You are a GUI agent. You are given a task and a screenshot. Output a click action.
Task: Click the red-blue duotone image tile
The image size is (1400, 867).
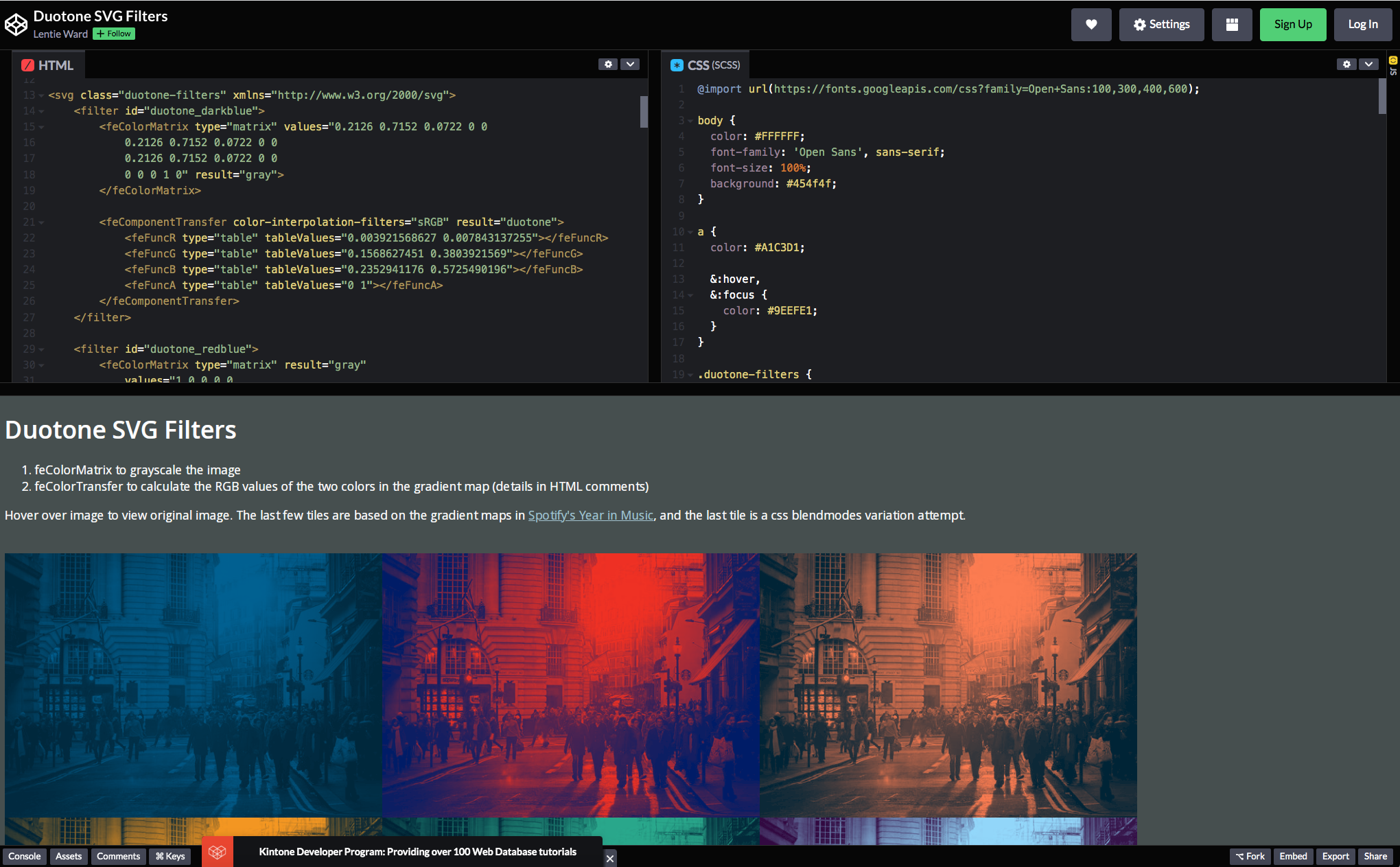click(570, 684)
